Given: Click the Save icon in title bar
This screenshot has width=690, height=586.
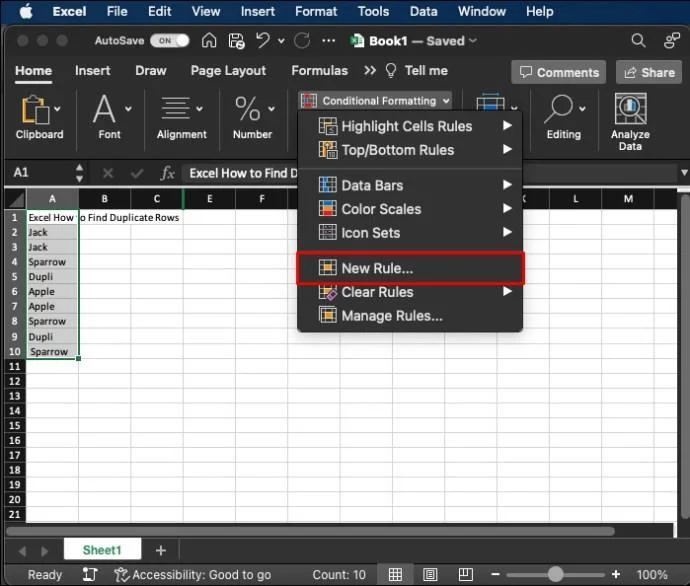Looking at the screenshot, I should pos(237,41).
